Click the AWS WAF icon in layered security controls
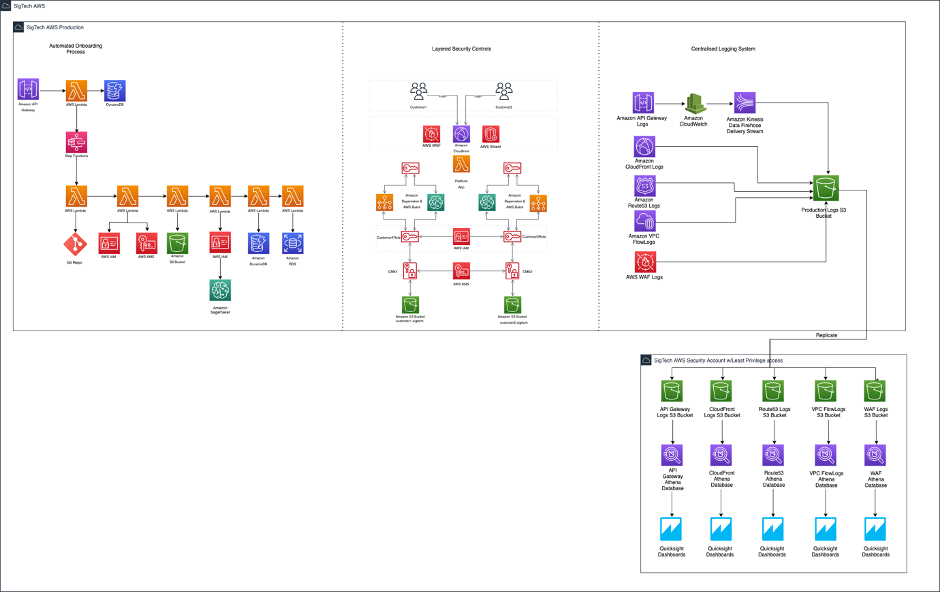The height and width of the screenshot is (593, 941). [433, 135]
